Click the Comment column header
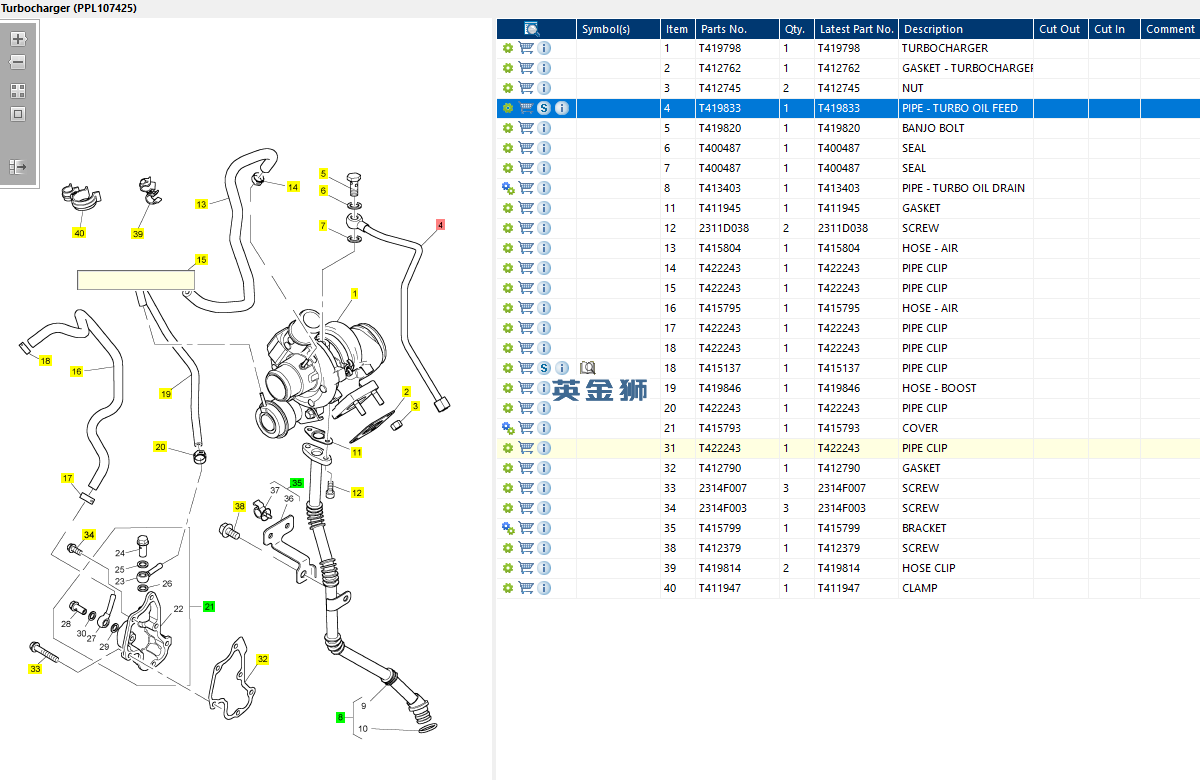Screen dimensions: 1200x780 [x=1170, y=29]
